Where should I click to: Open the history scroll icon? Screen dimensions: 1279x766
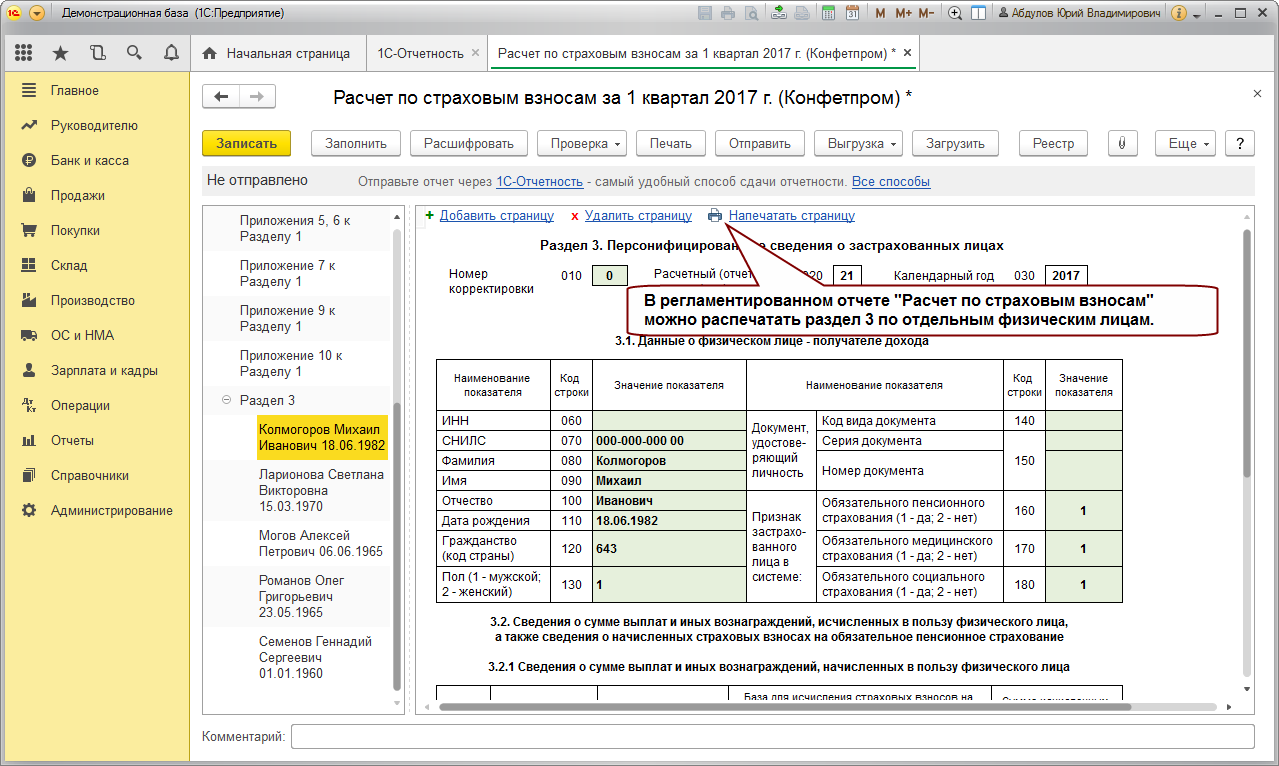pyautogui.click(x=97, y=53)
